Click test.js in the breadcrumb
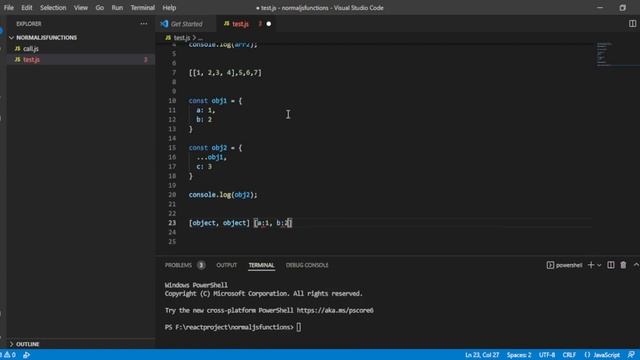Image resolution: width=640 pixels, height=360 pixels. click(x=182, y=38)
